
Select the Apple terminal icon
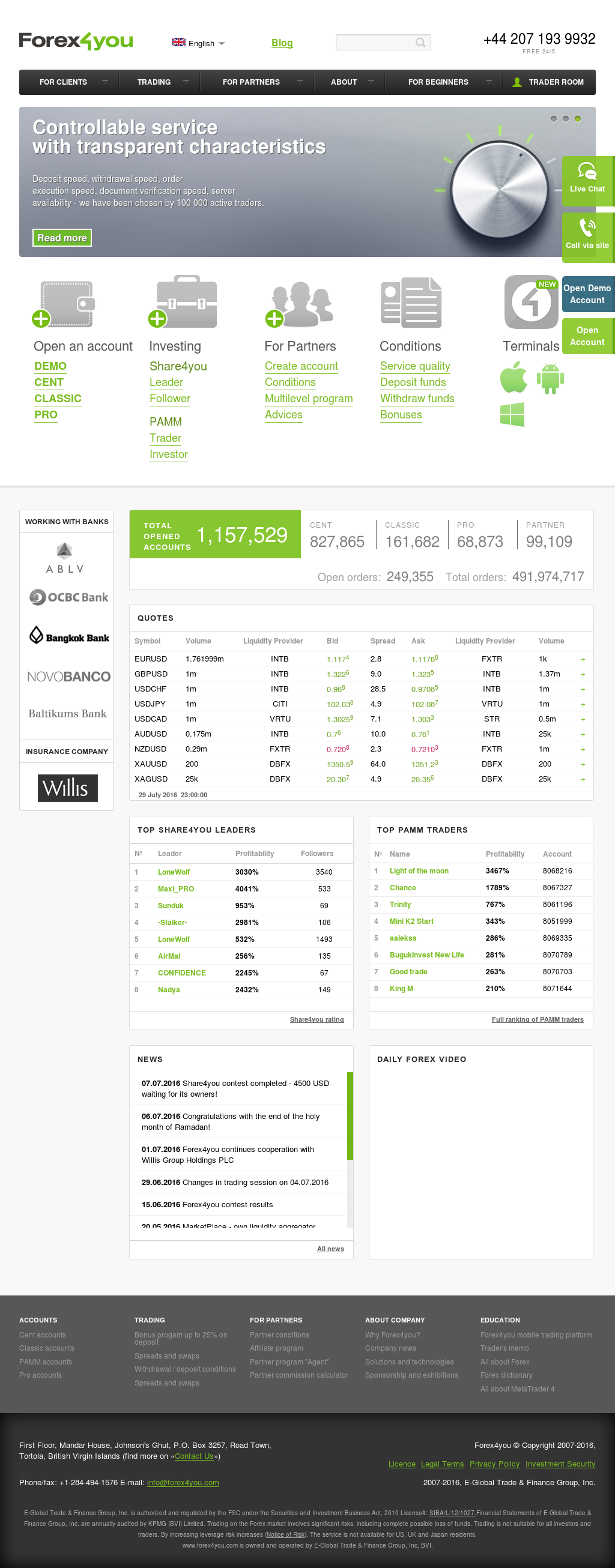[x=514, y=377]
